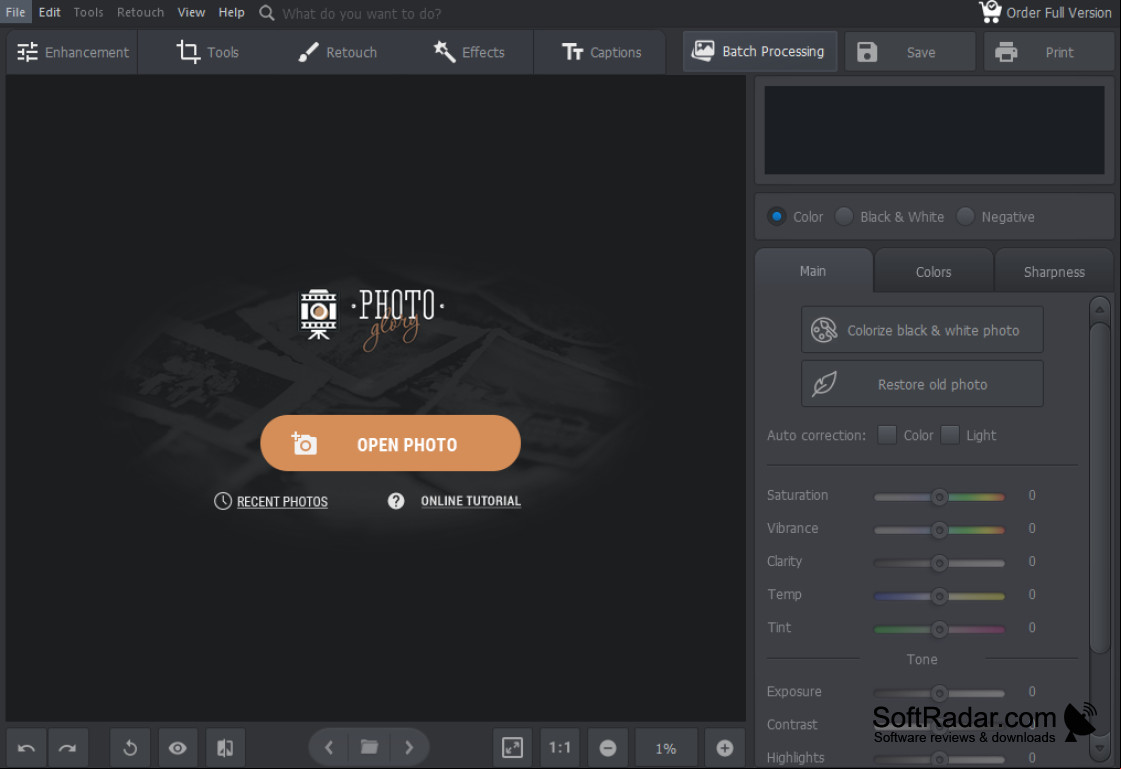Open the RECENT PHOTOS link
This screenshot has height=769, width=1121.
coord(282,502)
